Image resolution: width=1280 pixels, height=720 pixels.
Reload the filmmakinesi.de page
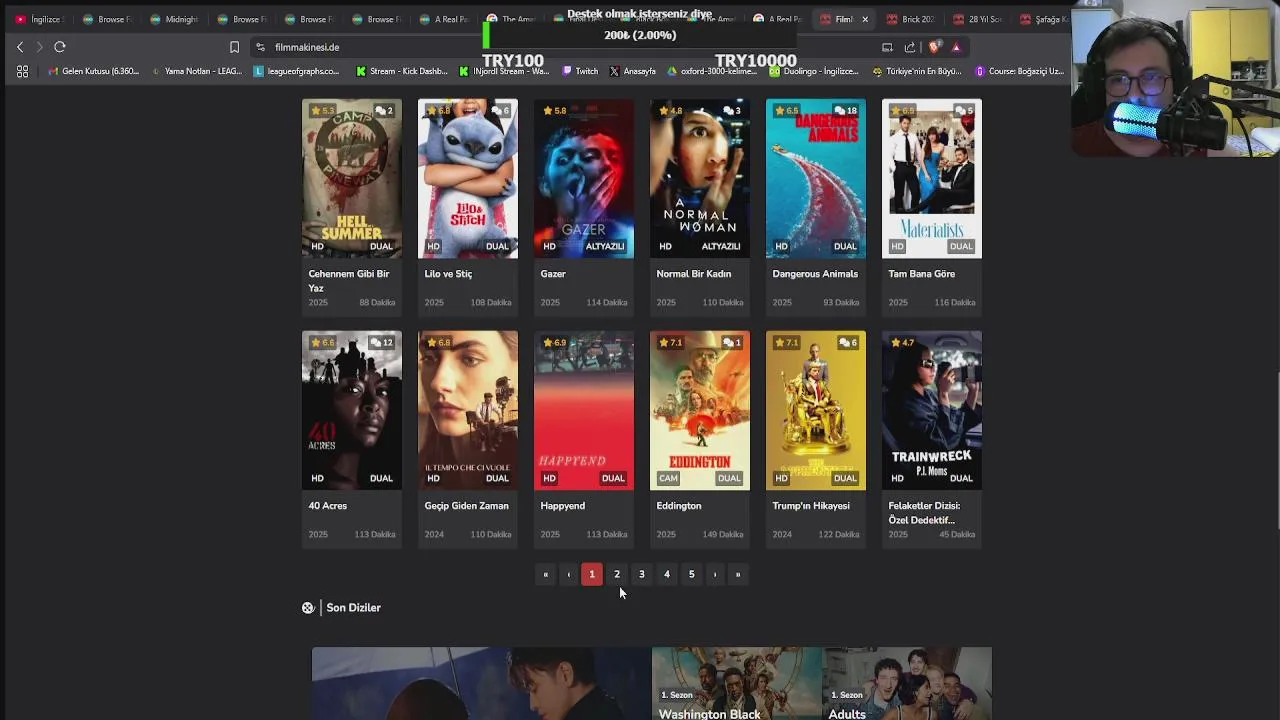pyautogui.click(x=60, y=47)
